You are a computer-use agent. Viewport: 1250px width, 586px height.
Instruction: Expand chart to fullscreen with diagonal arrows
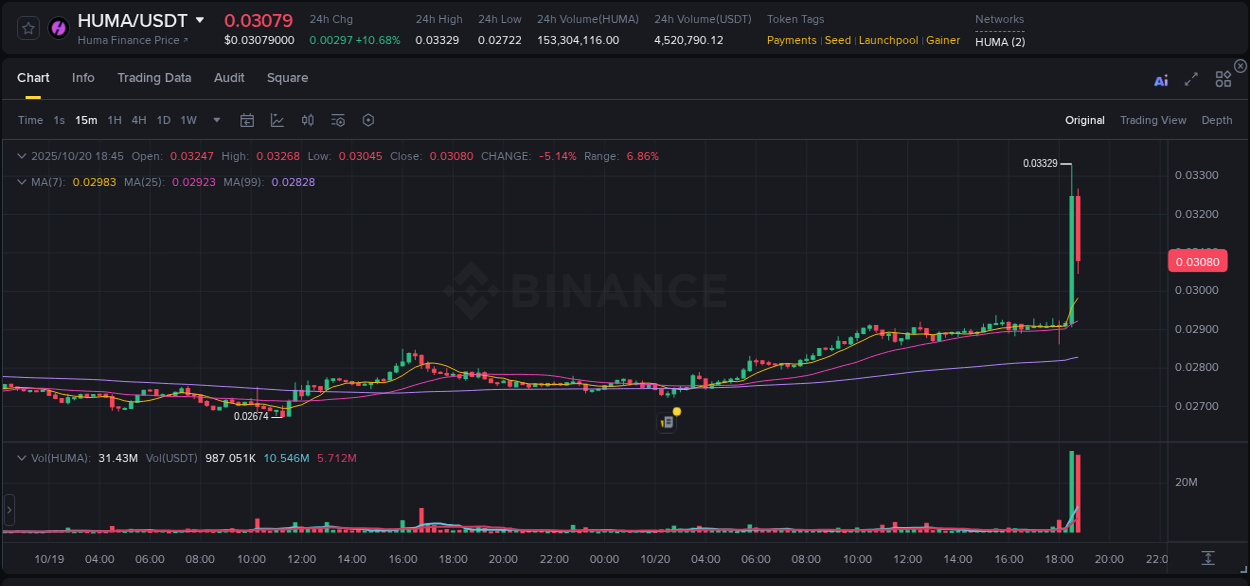click(1190, 80)
